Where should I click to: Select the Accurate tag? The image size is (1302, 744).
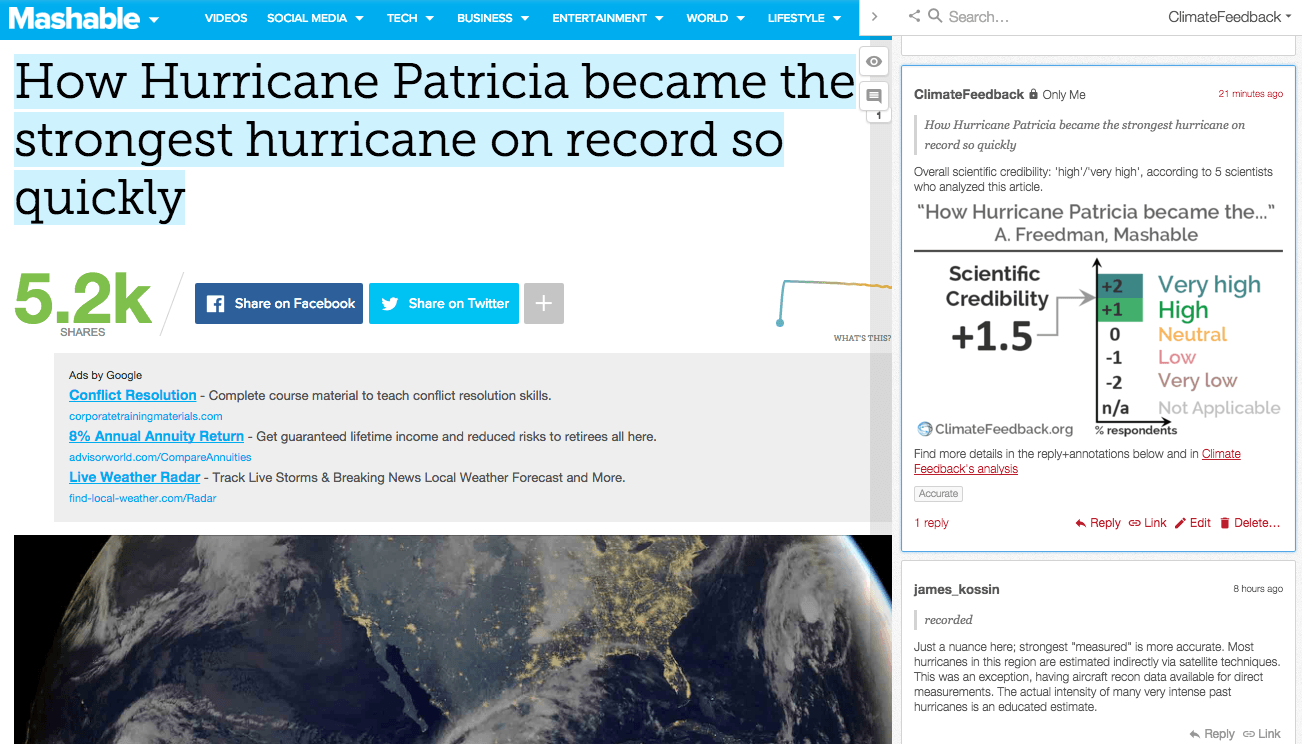pos(938,493)
